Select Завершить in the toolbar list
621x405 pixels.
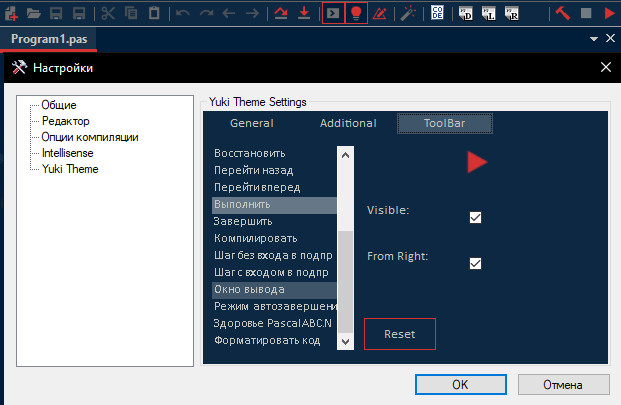[x=274, y=221]
